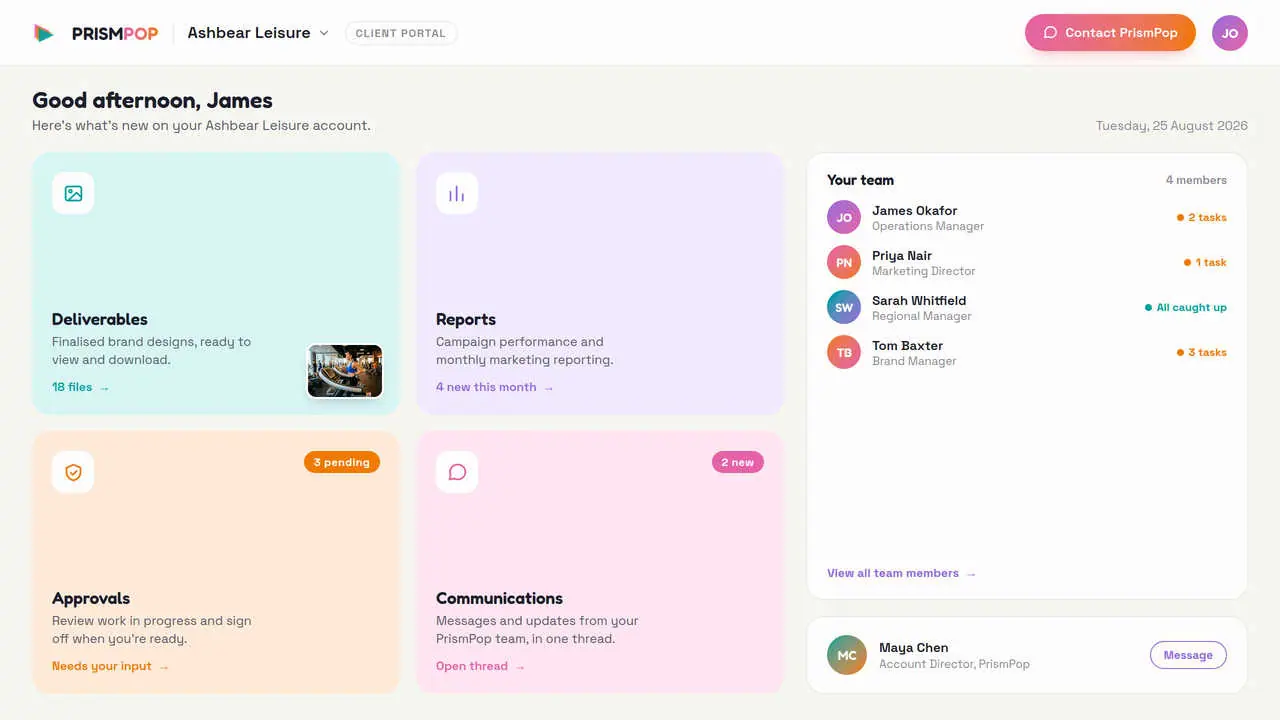Select the Priya Nair name text
Viewport: 1280px width, 720px height.
point(902,255)
